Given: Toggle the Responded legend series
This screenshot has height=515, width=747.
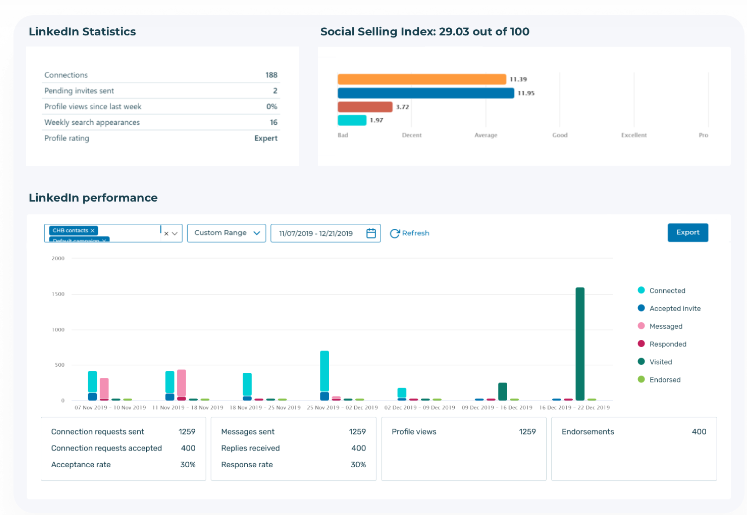Looking at the screenshot, I should tap(662, 344).
